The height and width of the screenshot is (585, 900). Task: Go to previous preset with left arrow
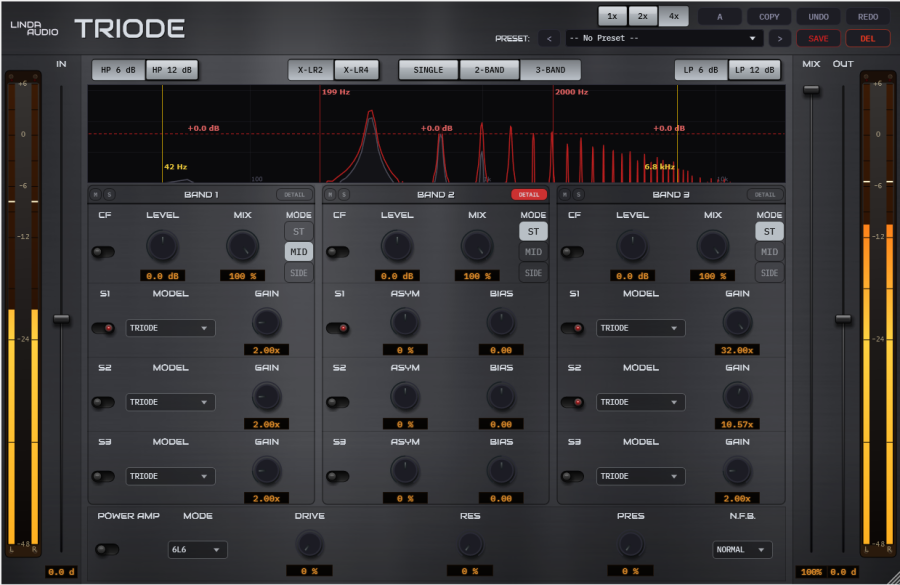click(549, 38)
